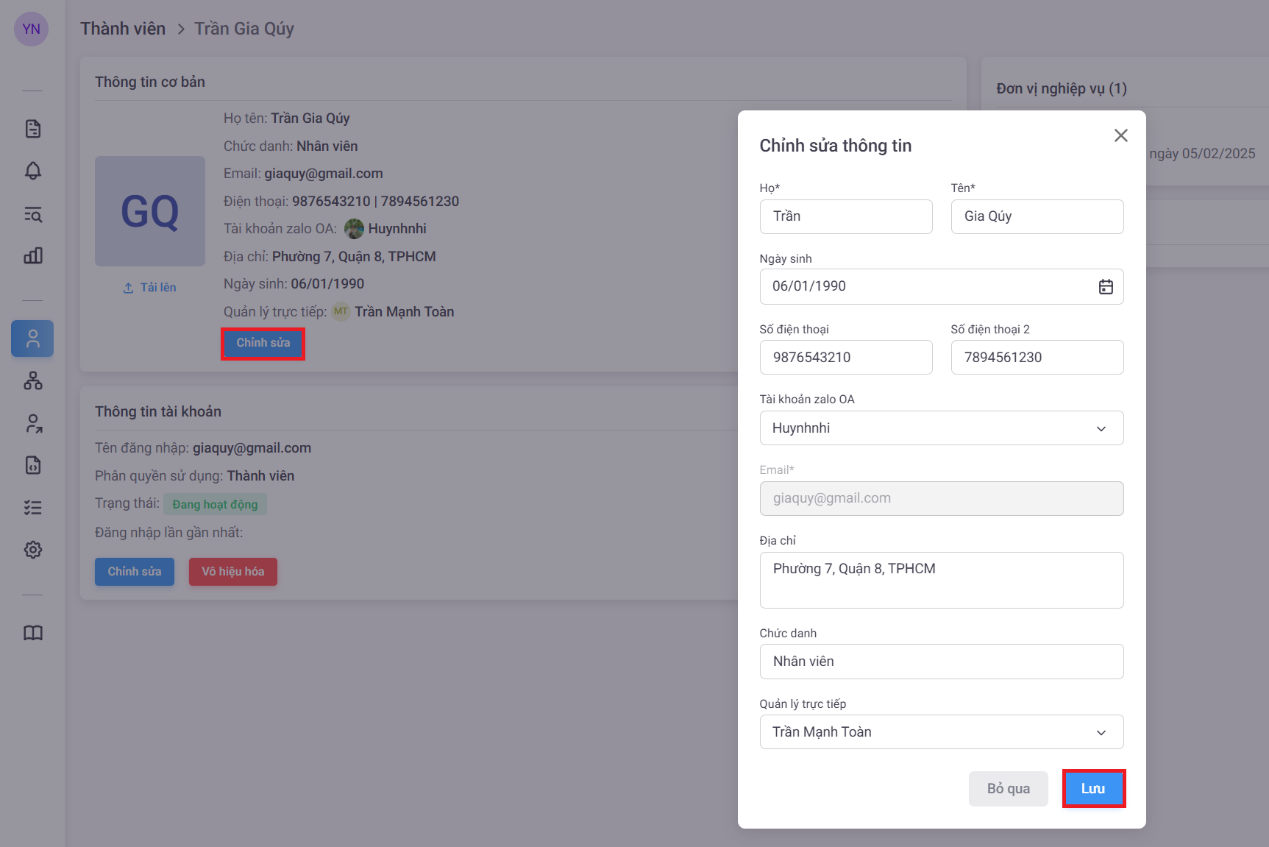Open settings gear icon in sidebar
This screenshot has width=1269, height=847.
click(x=33, y=549)
